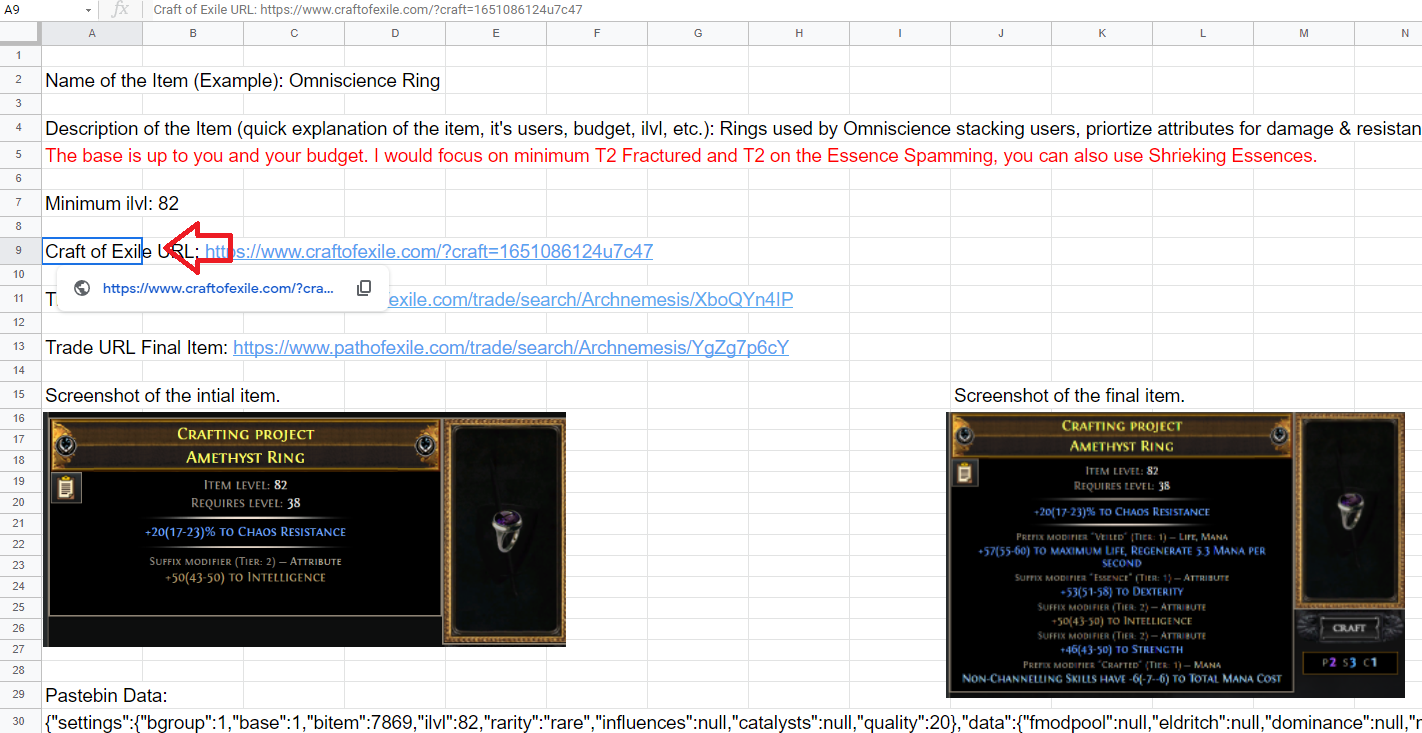Viewport: 1422px width, 733px height.
Task: Click 'Name of the Item (Example): Omniscience Ring' cell
Action: [x=243, y=80]
